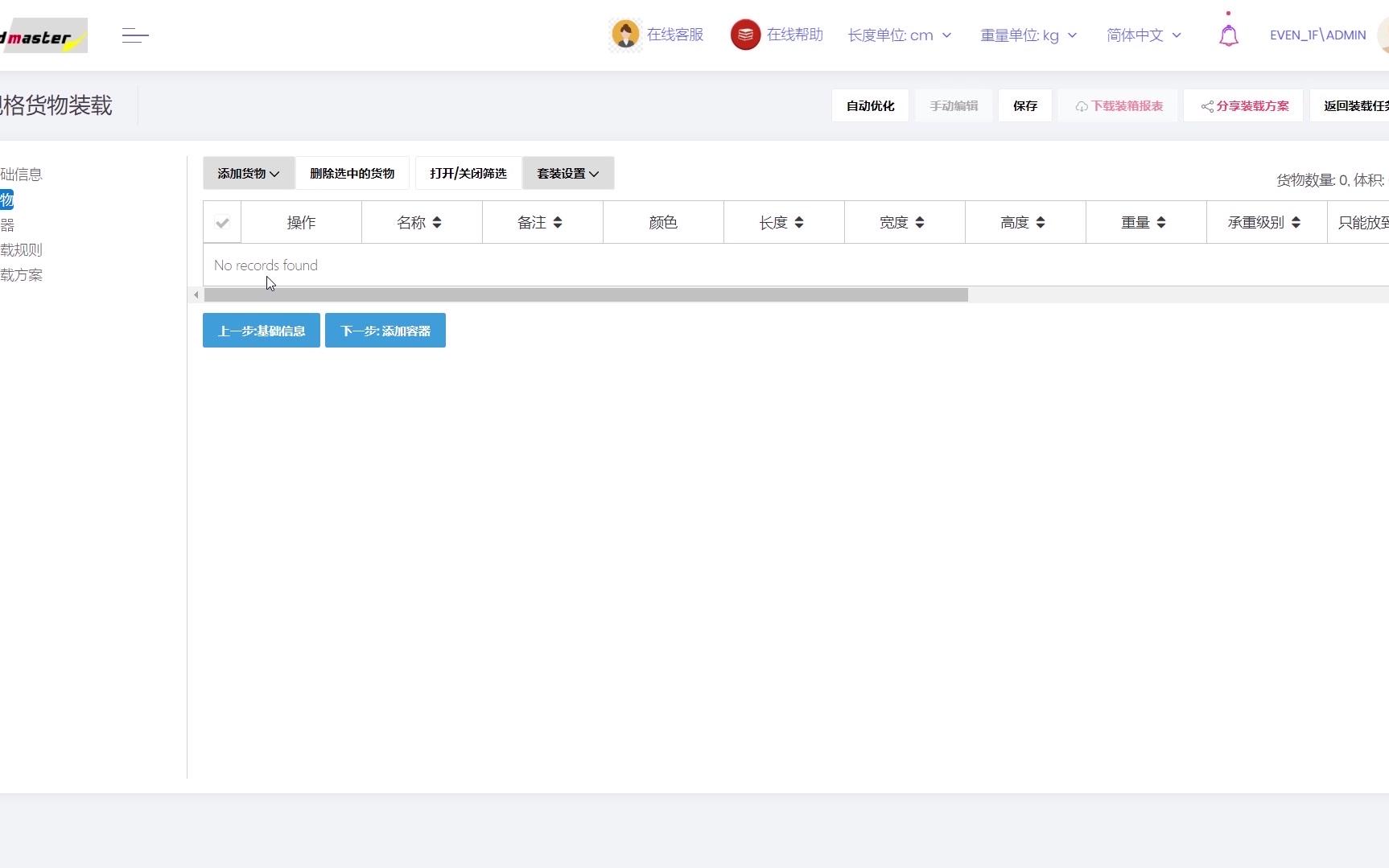Screen dimensions: 1389x868
Task: Click 删除选中的货物 button
Action: click(352, 173)
